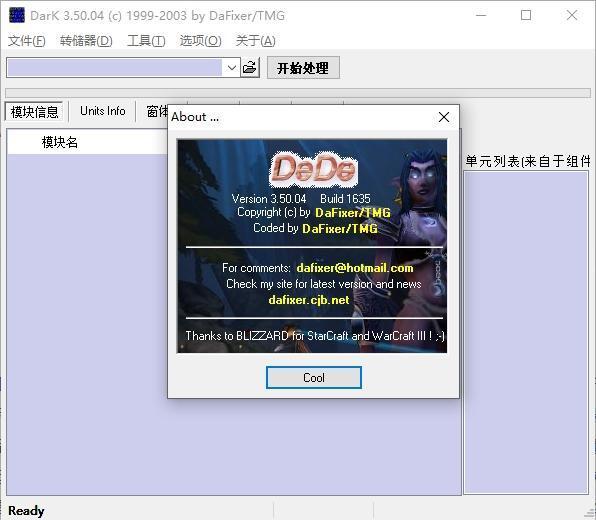Click the 单元列表 label text

(528, 161)
